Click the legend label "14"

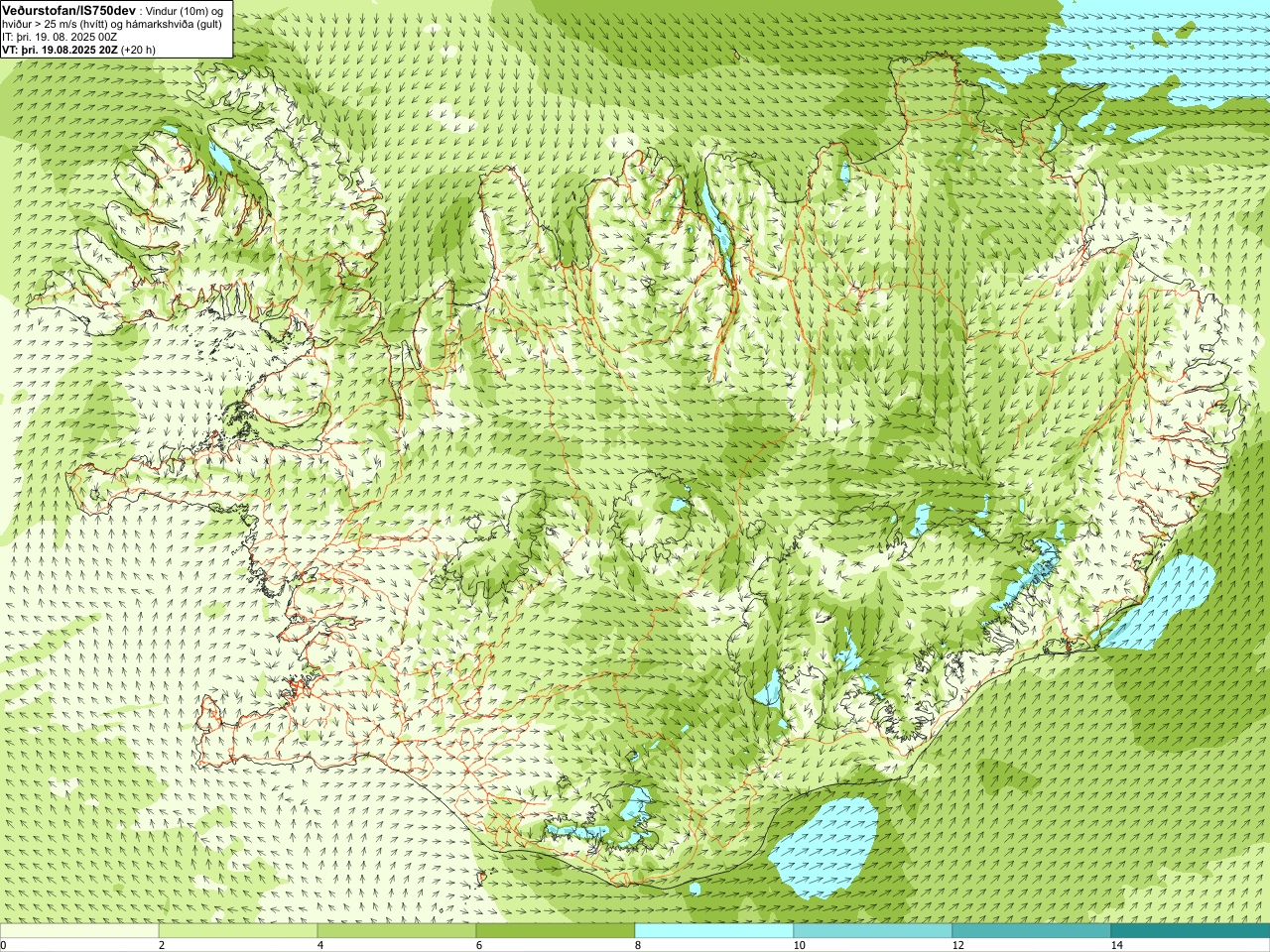pos(1116,945)
